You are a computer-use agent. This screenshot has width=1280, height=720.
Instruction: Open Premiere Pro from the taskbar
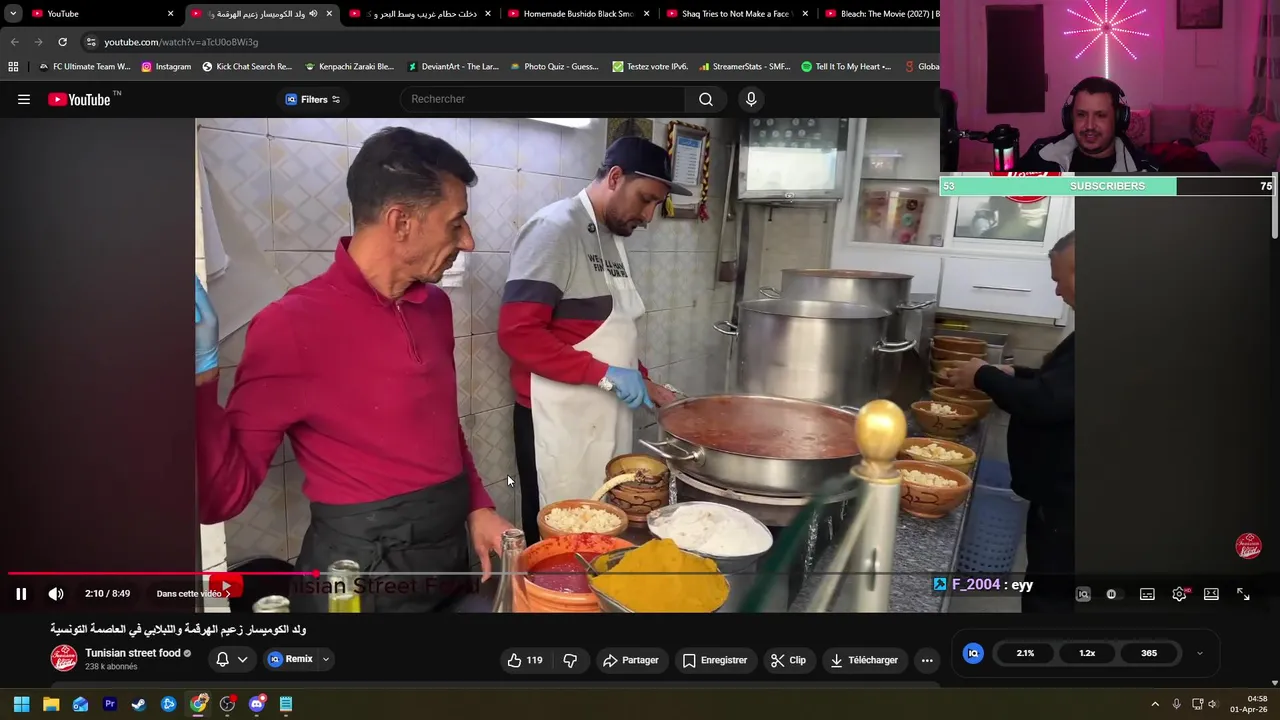click(x=110, y=704)
